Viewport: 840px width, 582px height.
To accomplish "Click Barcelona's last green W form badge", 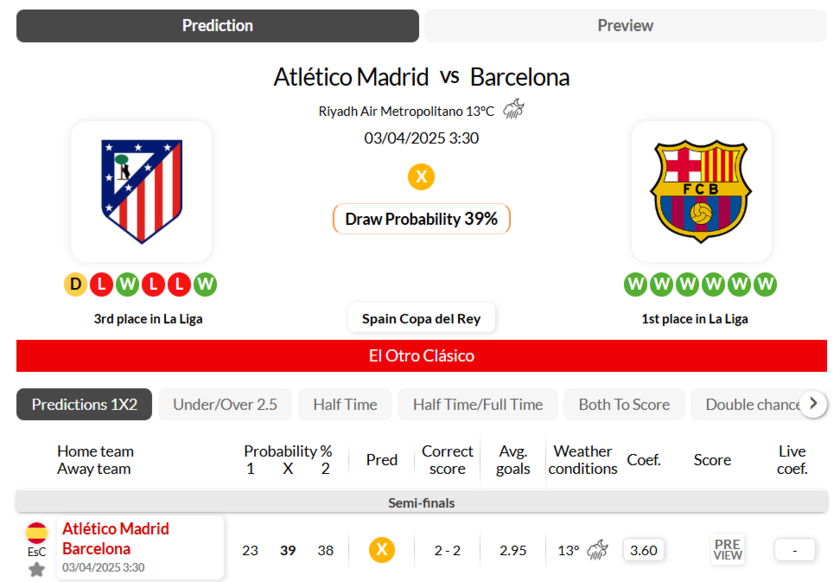I will tap(766, 285).
